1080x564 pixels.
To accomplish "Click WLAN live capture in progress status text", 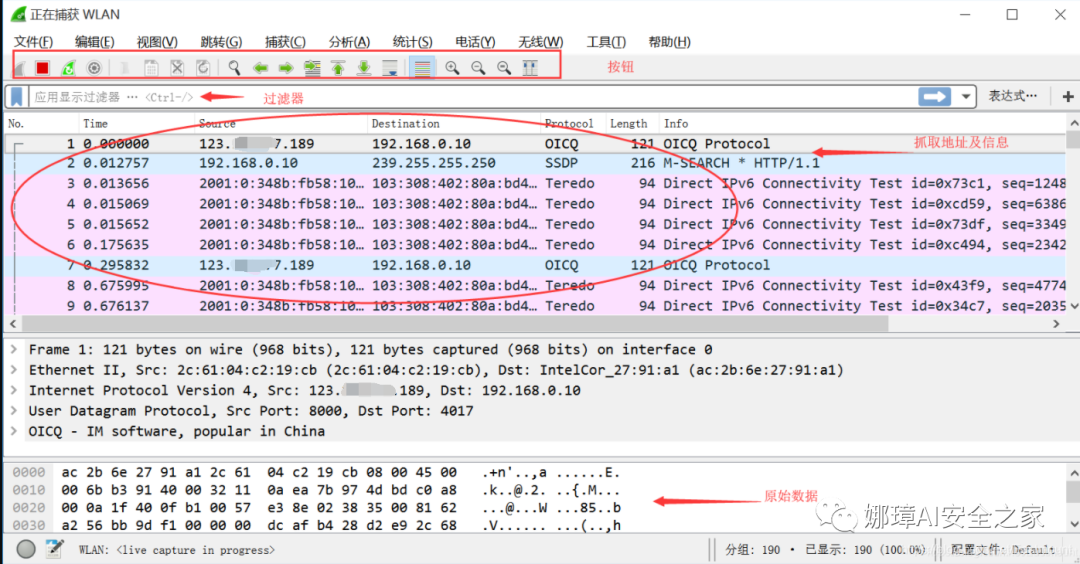I will (176, 550).
